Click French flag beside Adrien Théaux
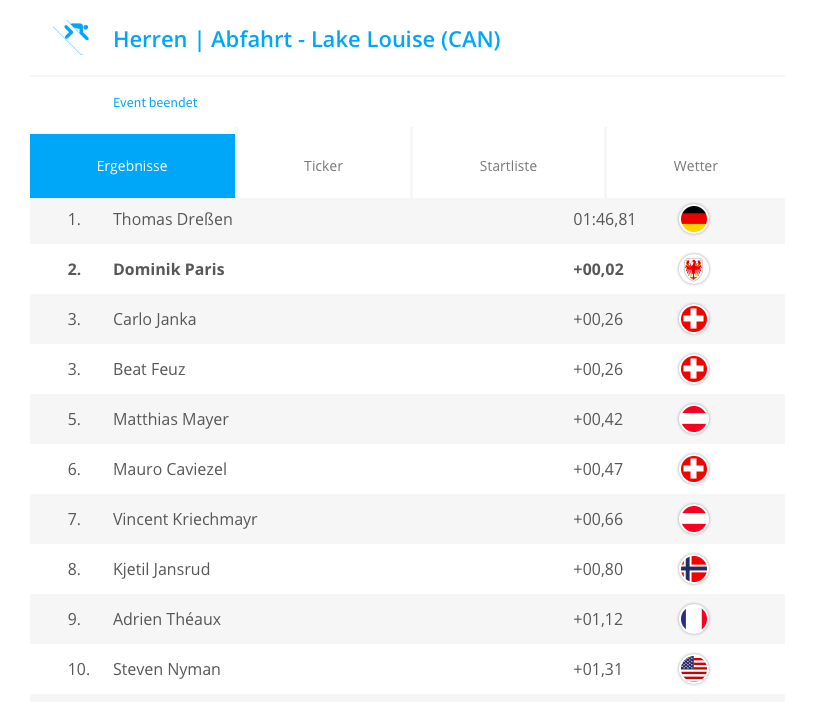The height and width of the screenshot is (702, 815). pos(693,619)
